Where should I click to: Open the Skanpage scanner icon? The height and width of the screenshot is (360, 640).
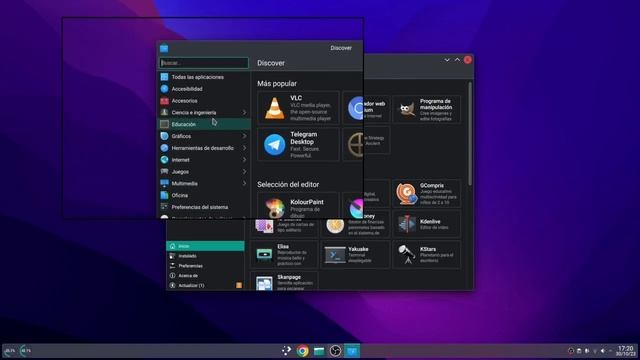pyautogui.click(x=264, y=283)
